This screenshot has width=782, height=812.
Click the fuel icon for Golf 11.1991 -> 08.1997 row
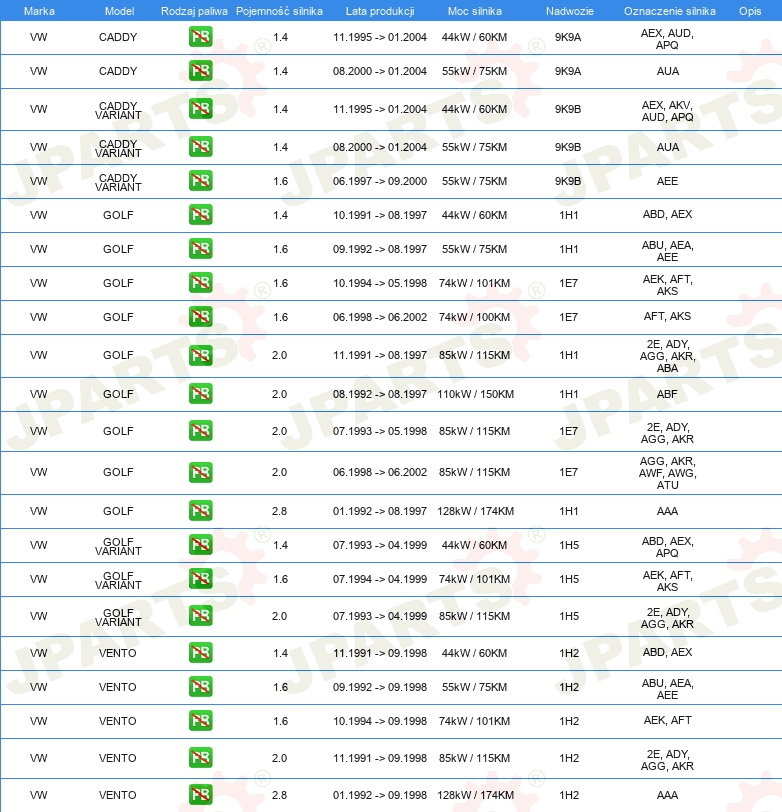click(x=200, y=355)
